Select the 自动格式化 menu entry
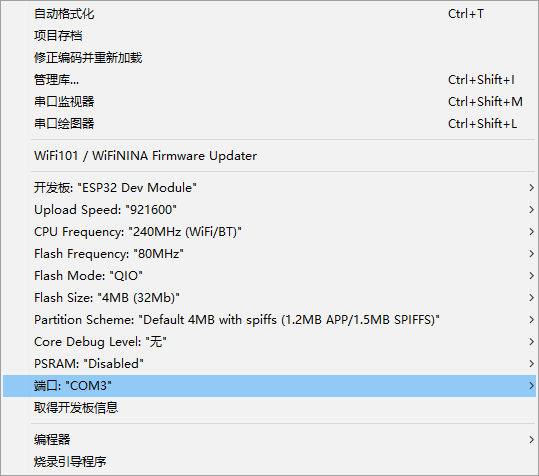 pos(269,14)
